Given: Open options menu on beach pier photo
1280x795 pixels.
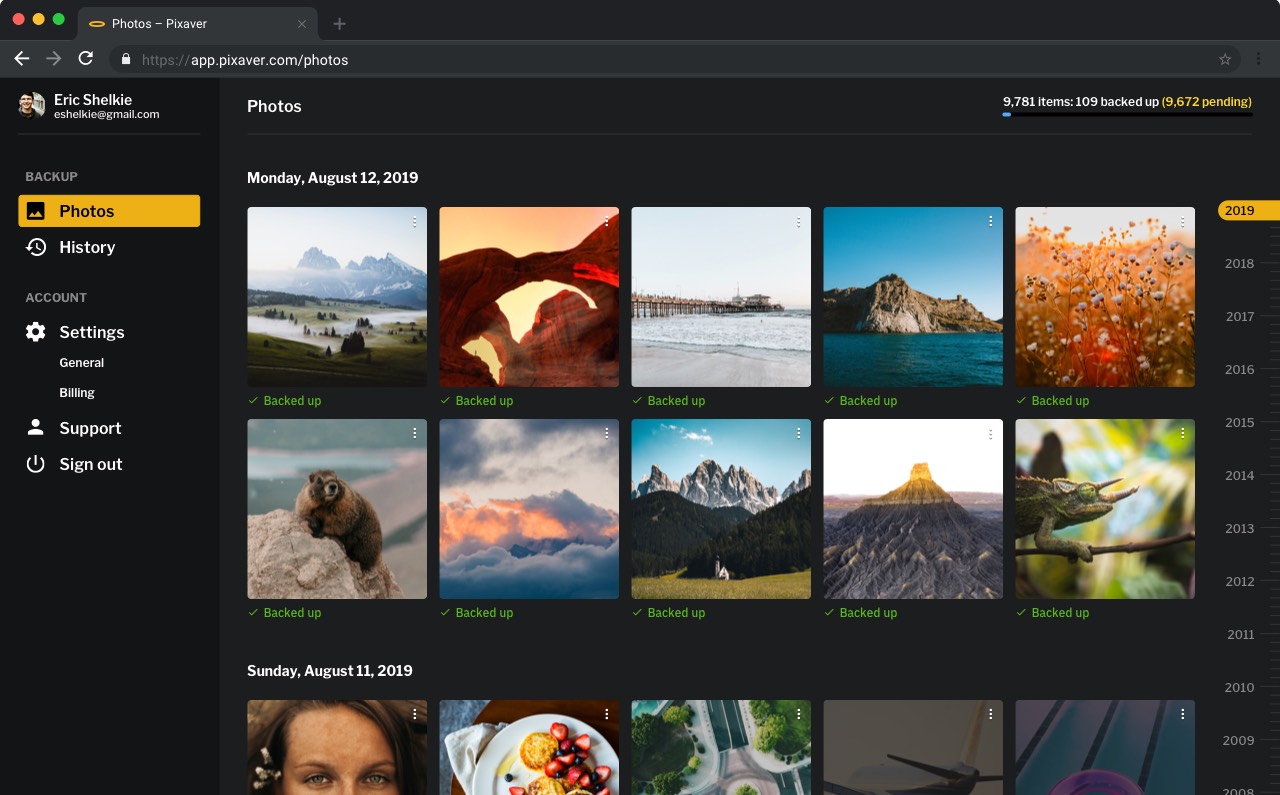Looking at the screenshot, I should (x=799, y=222).
